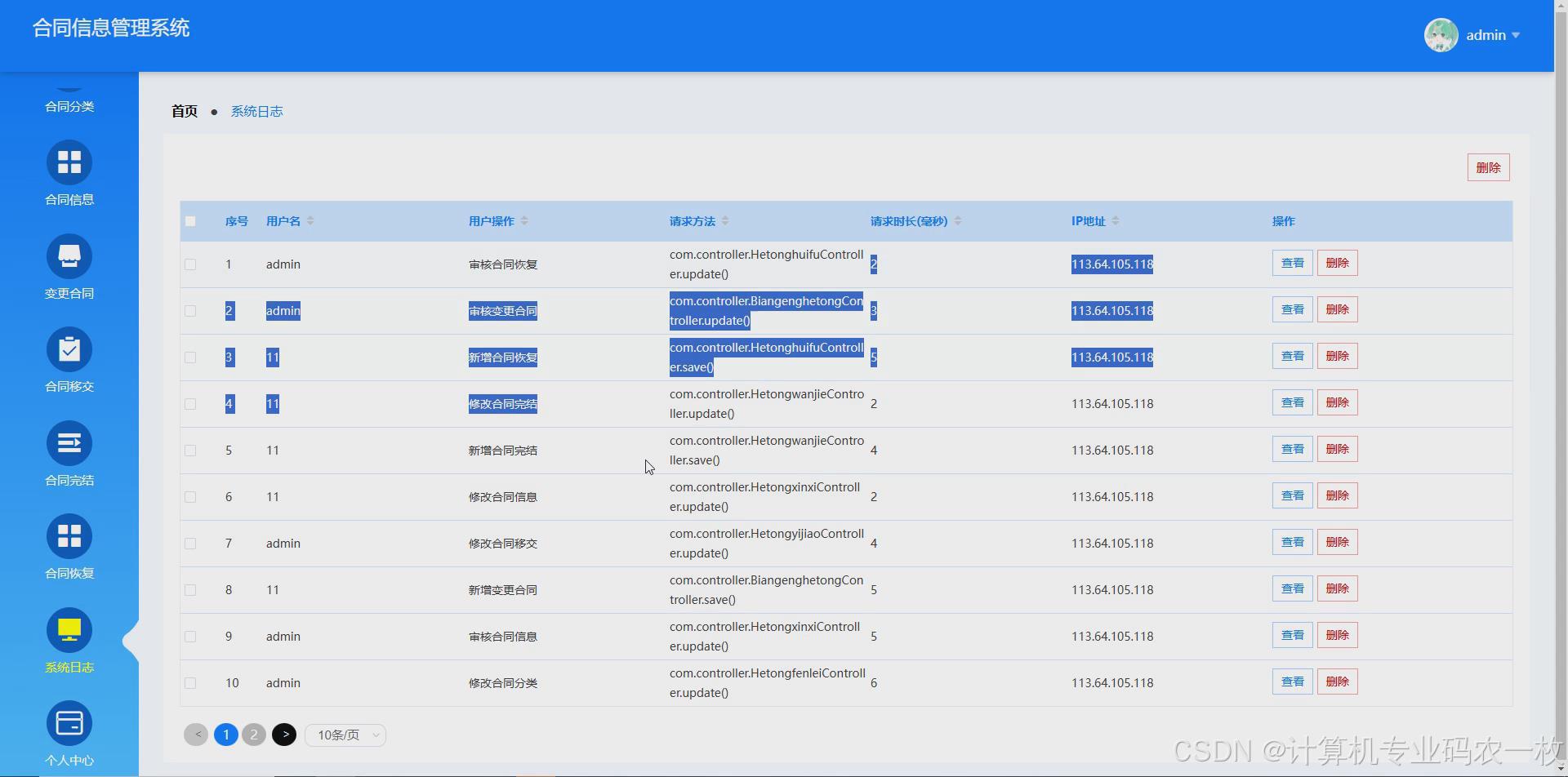This screenshot has height=777, width=1568.
Task: Click the 首页 breadcrumb link
Action: click(x=185, y=111)
